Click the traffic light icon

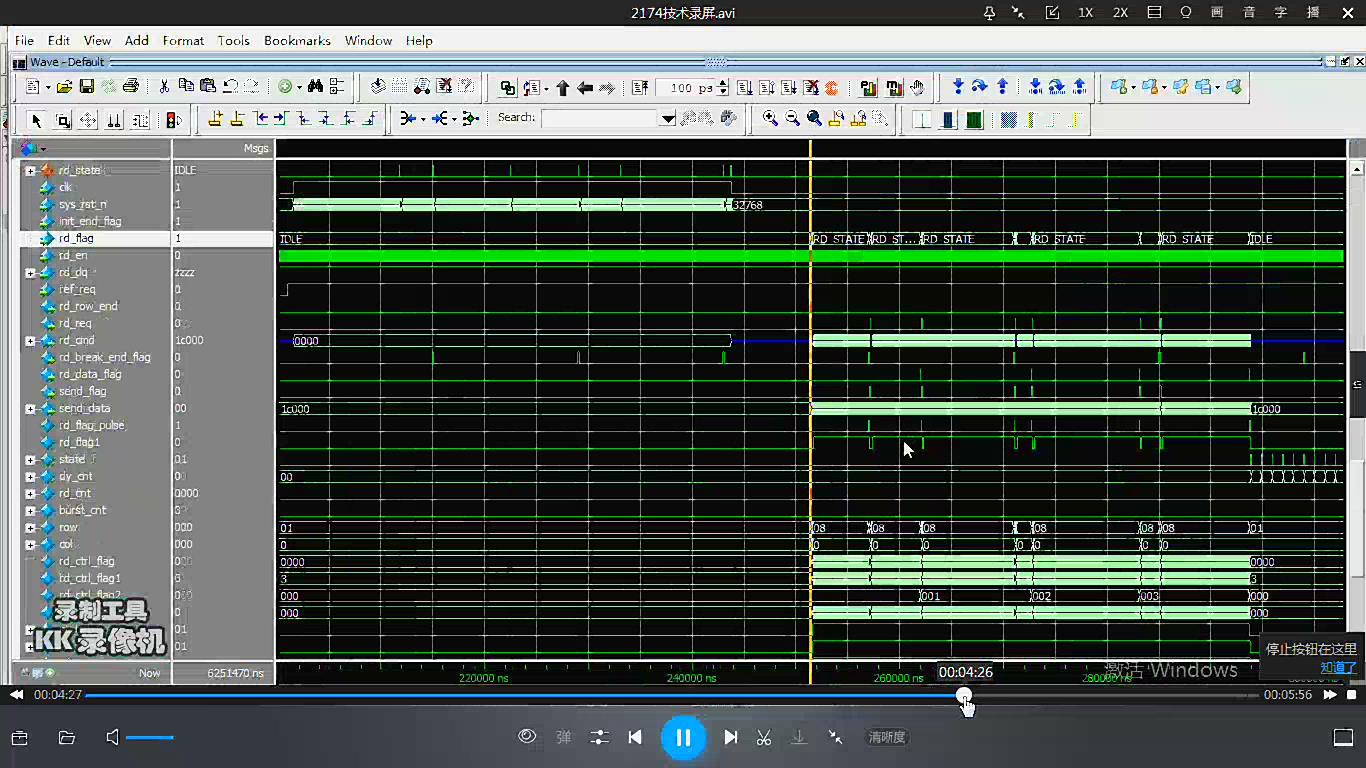click(x=174, y=120)
